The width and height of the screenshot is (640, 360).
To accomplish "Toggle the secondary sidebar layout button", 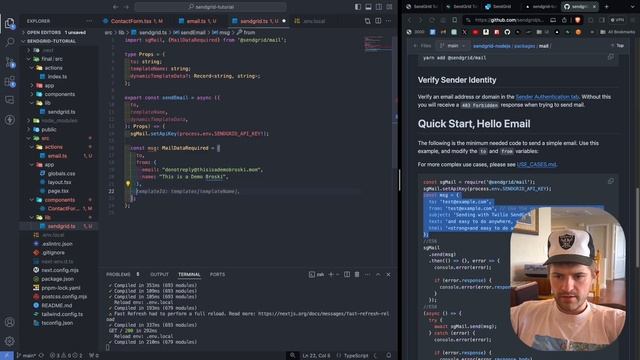I will [379, 7].
